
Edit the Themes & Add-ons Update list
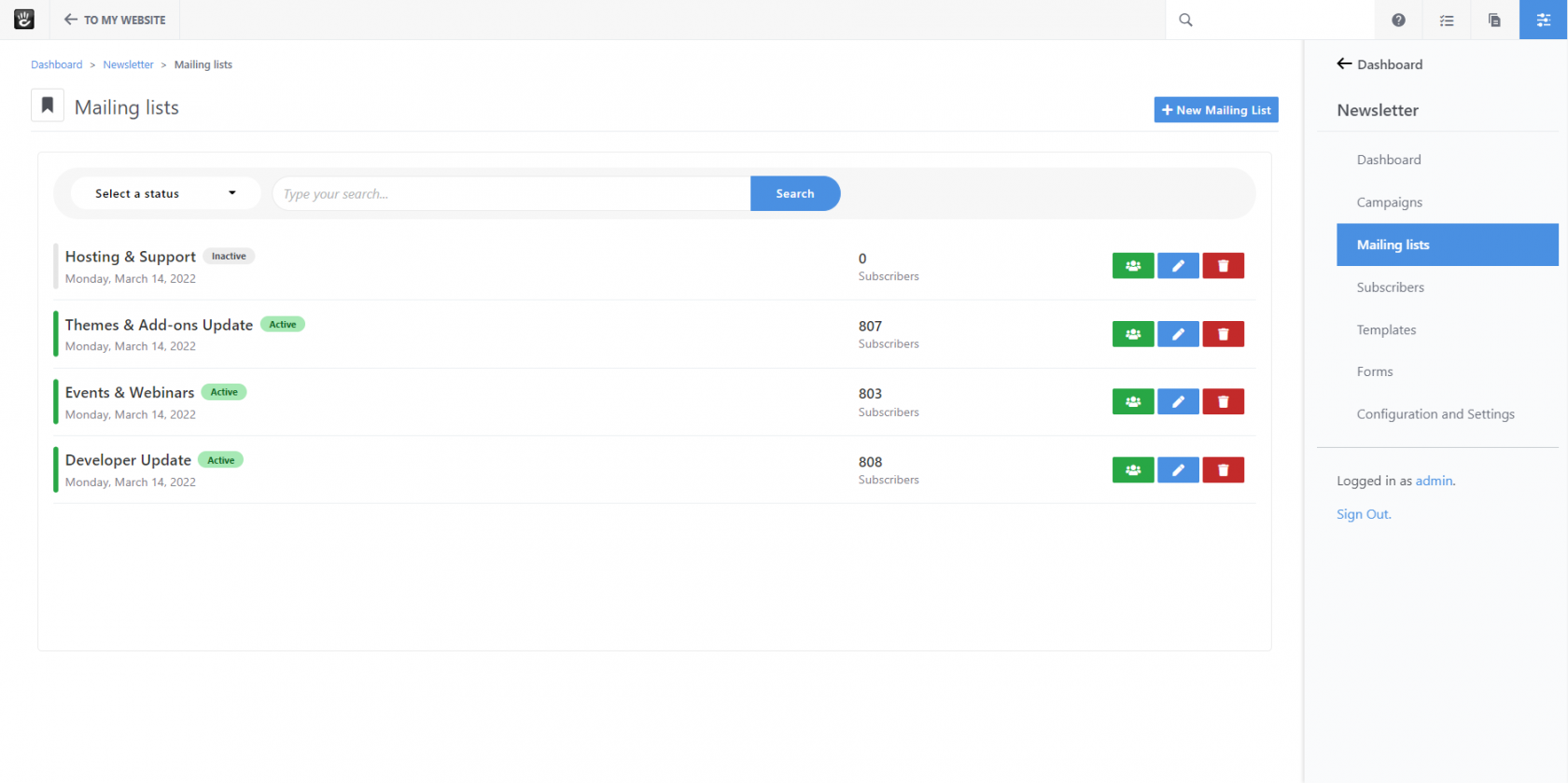pos(1178,334)
